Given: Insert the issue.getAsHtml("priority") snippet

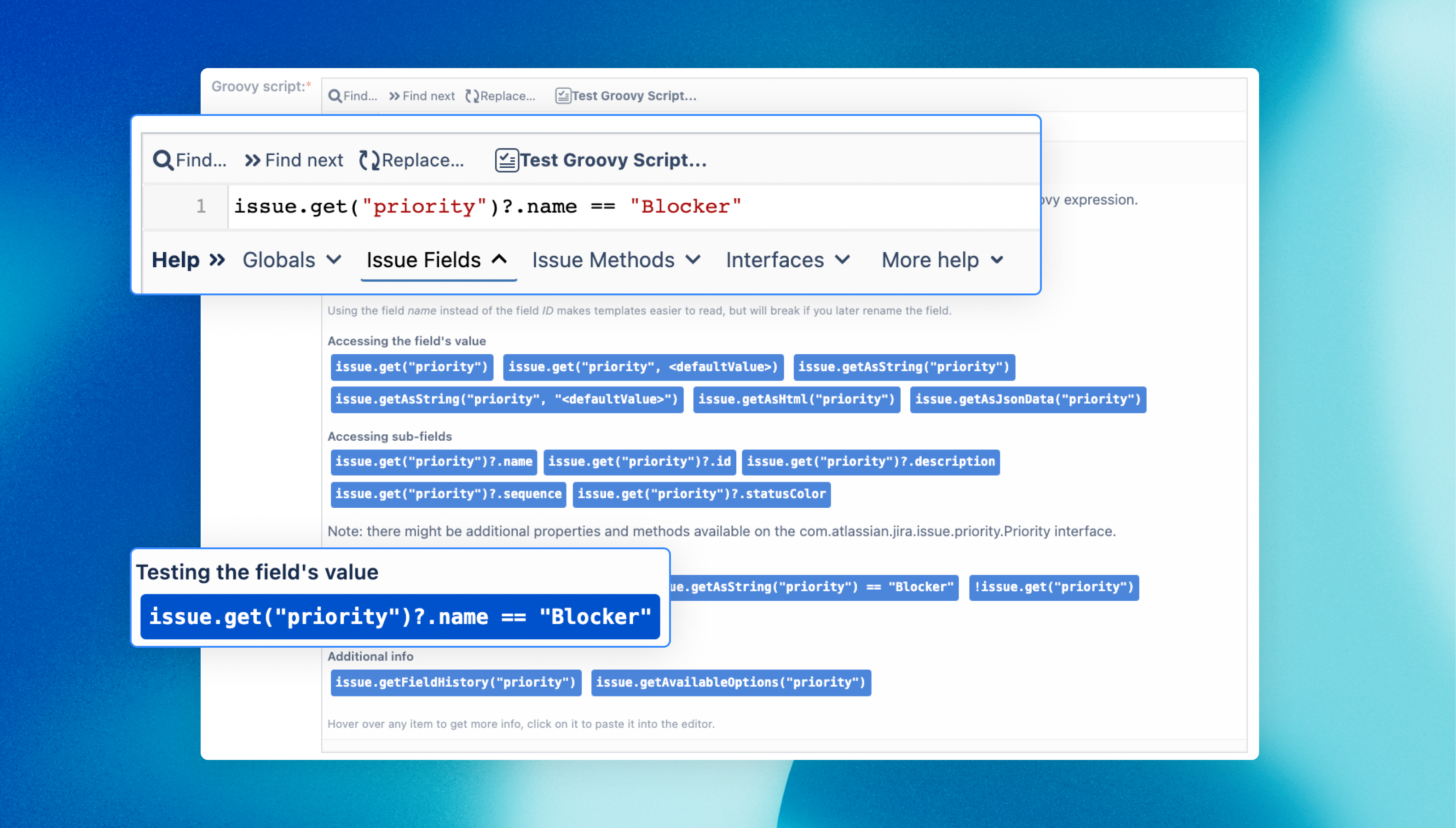Looking at the screenshot, I should [796, 400].
